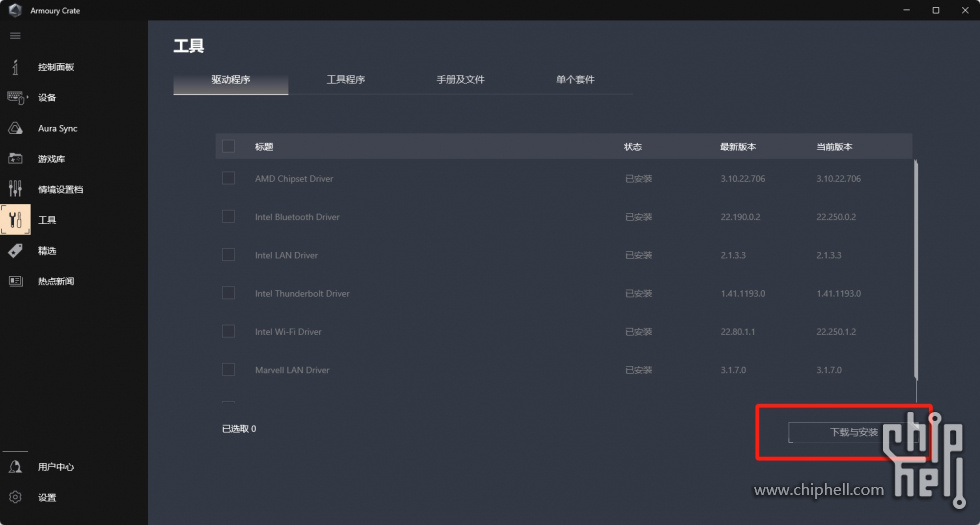This screenshot has height=525, width=980.
Task: Select the 工具 tools icon
Action: click(15, 220)
